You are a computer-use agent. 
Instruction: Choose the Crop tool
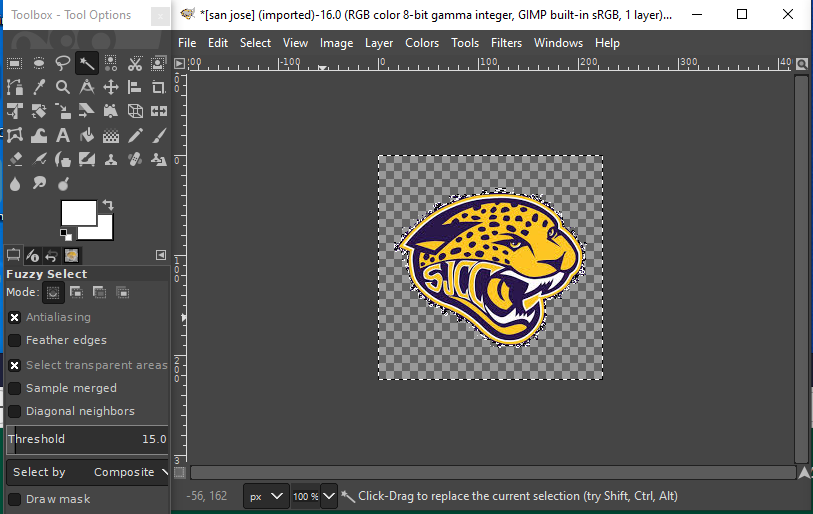tap(158, 87)
